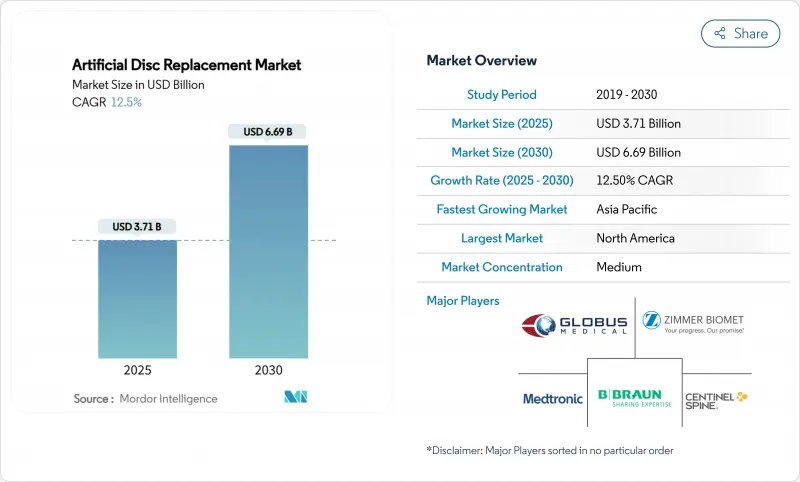The height and width of the screenshot is (482, 800).
Task: Click the Medtronic logo
Action: click(x=552, y=398)
